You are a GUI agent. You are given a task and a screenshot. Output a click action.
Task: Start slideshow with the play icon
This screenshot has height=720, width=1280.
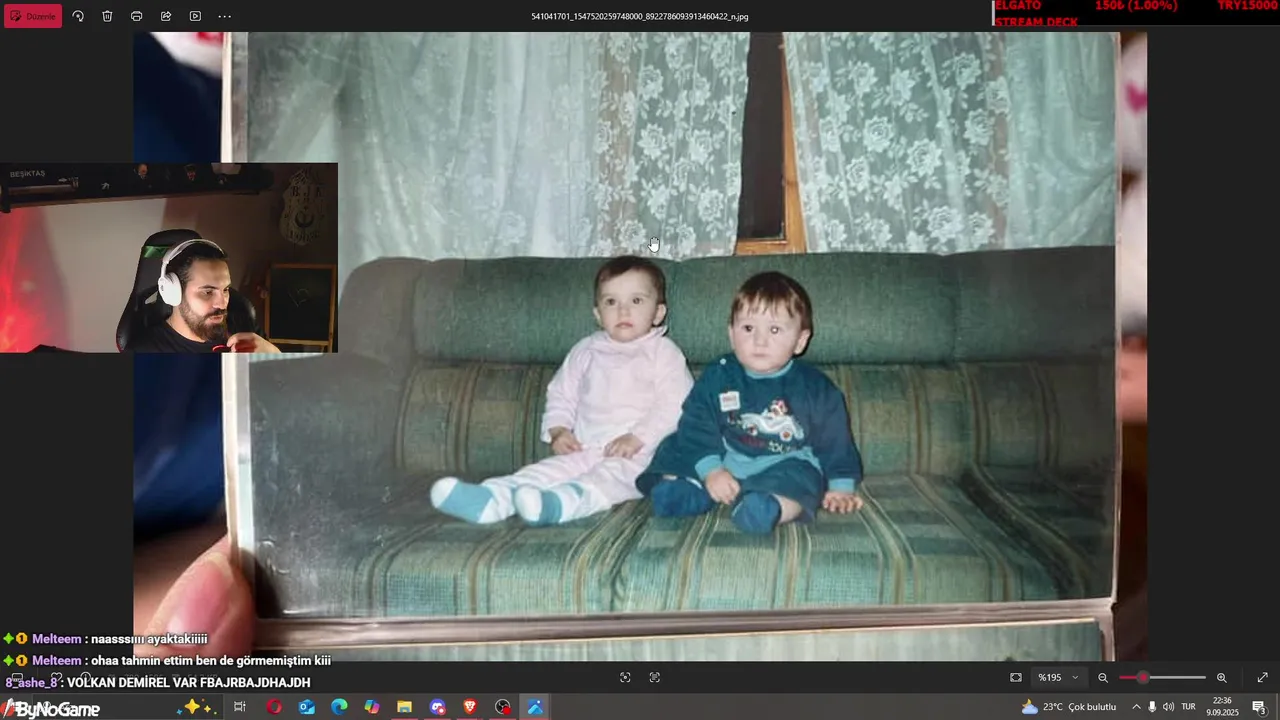click(195, 16)
